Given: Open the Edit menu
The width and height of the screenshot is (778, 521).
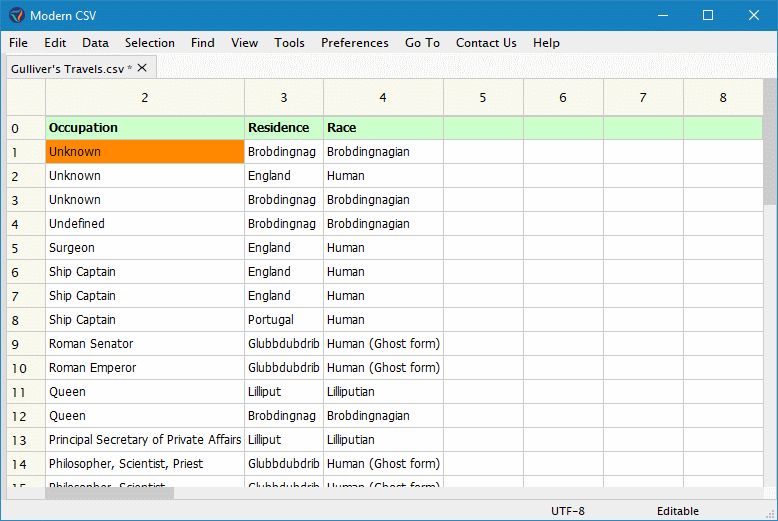Looking at the screenshot, I should (x=55, y=43).
